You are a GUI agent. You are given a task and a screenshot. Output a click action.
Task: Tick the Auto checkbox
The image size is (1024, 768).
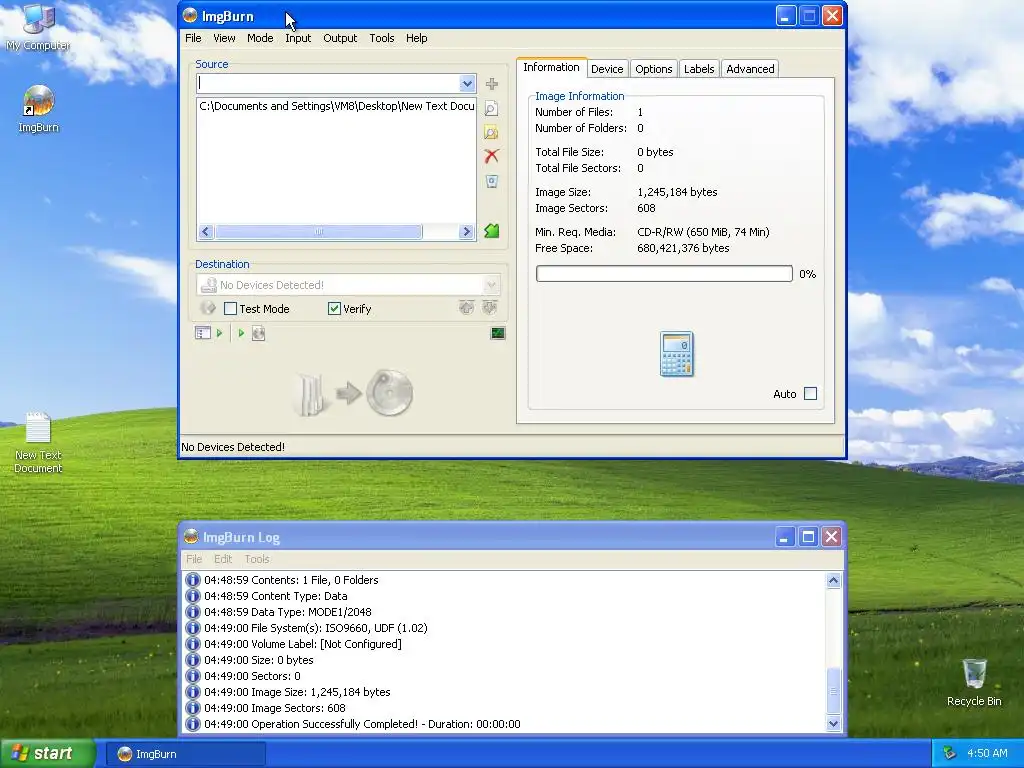(x=810, y=394)
